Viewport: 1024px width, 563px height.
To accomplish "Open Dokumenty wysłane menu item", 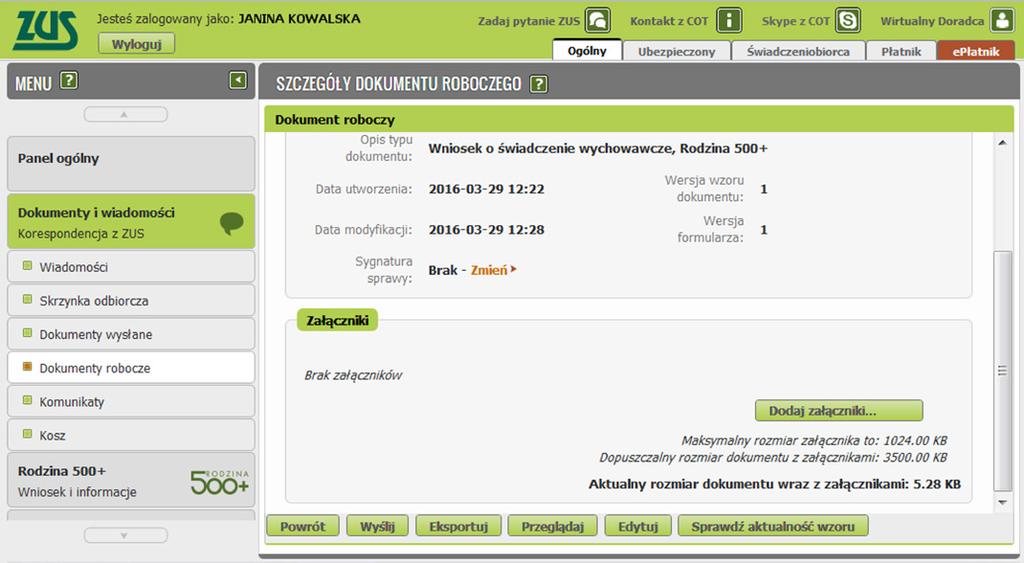I will click(x=131, y=334).
